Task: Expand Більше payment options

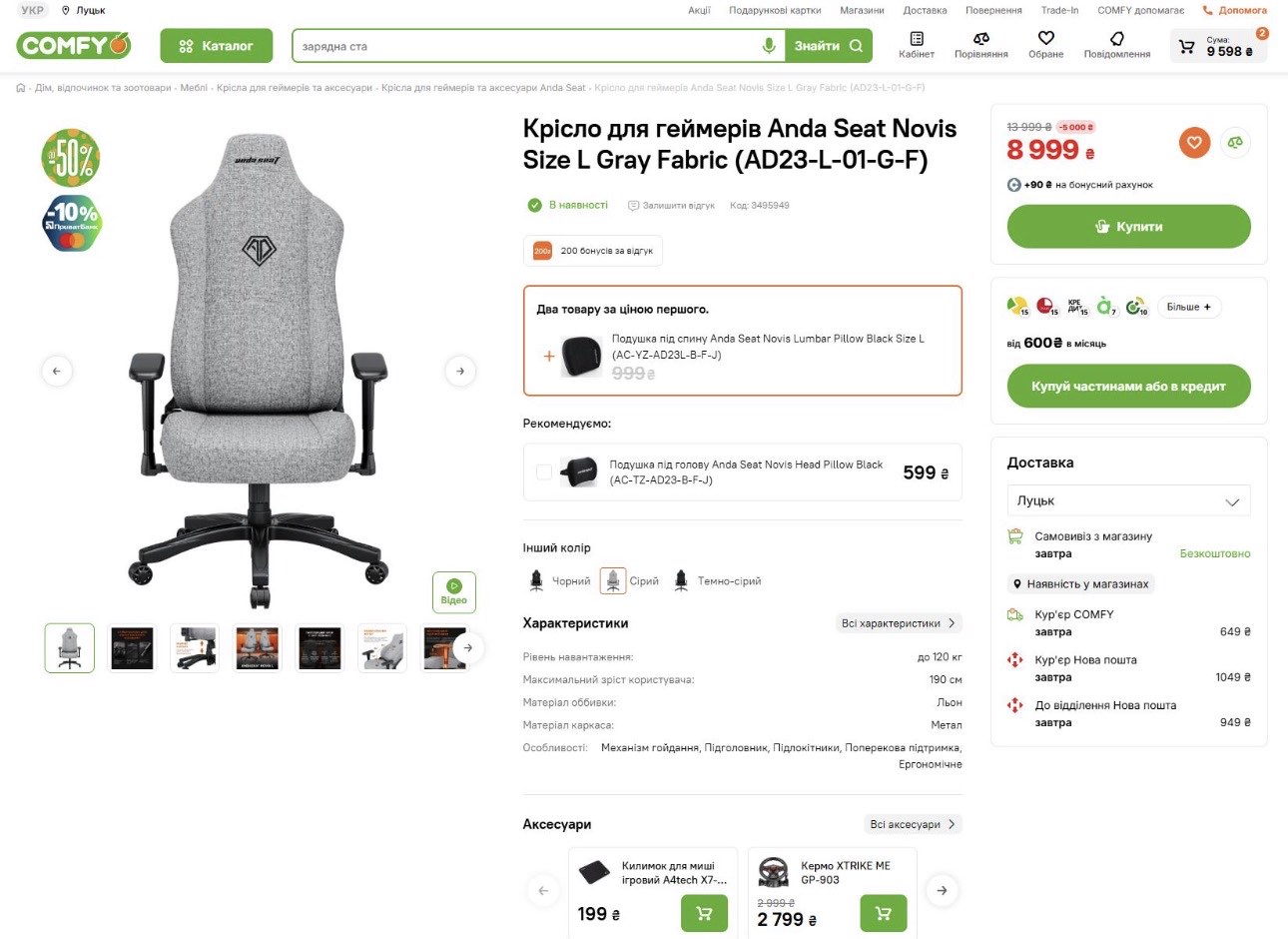Action: (x=1188, y=307)
